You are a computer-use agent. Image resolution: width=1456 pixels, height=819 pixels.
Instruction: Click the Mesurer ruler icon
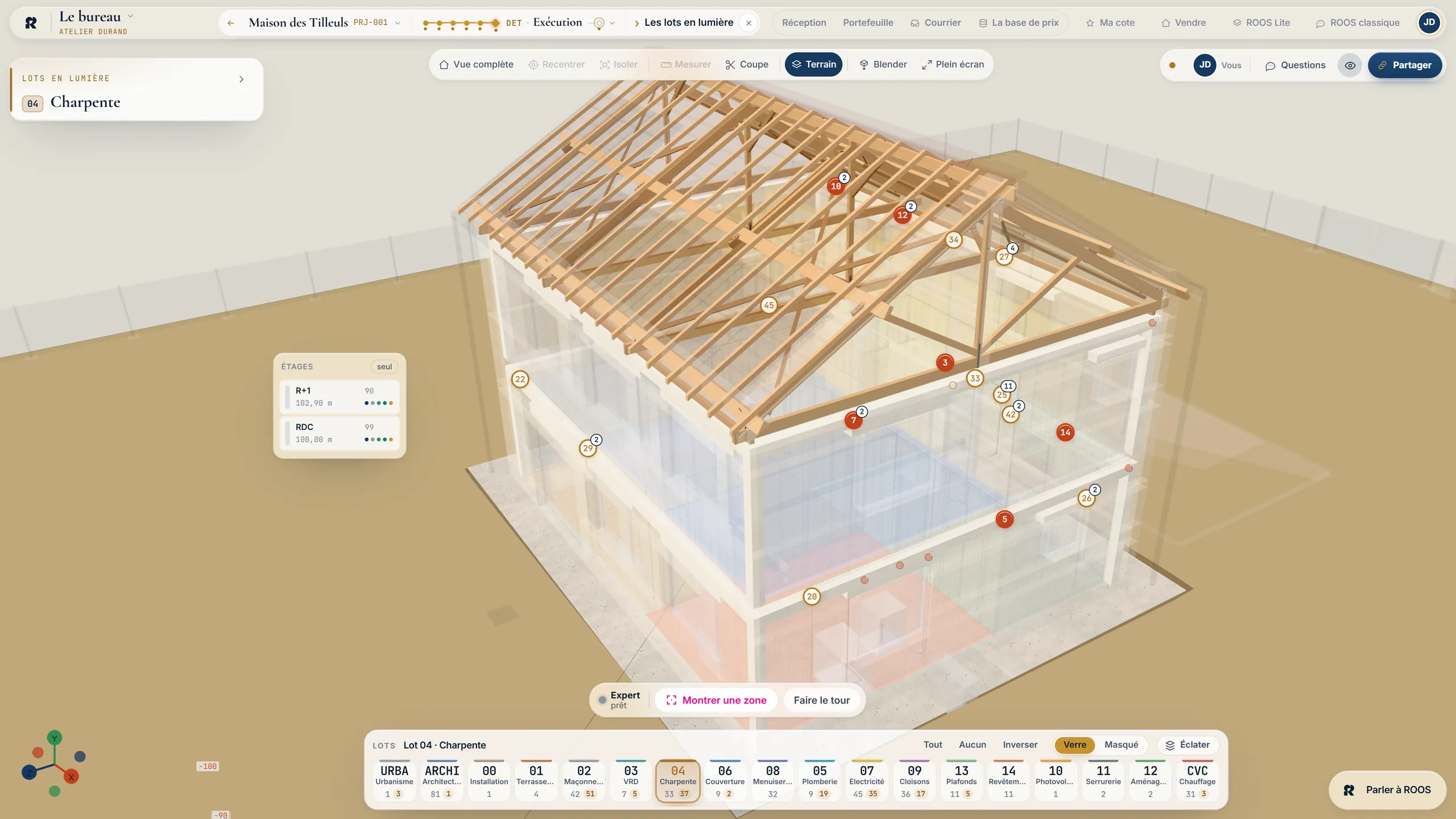(x=665, y=65)
